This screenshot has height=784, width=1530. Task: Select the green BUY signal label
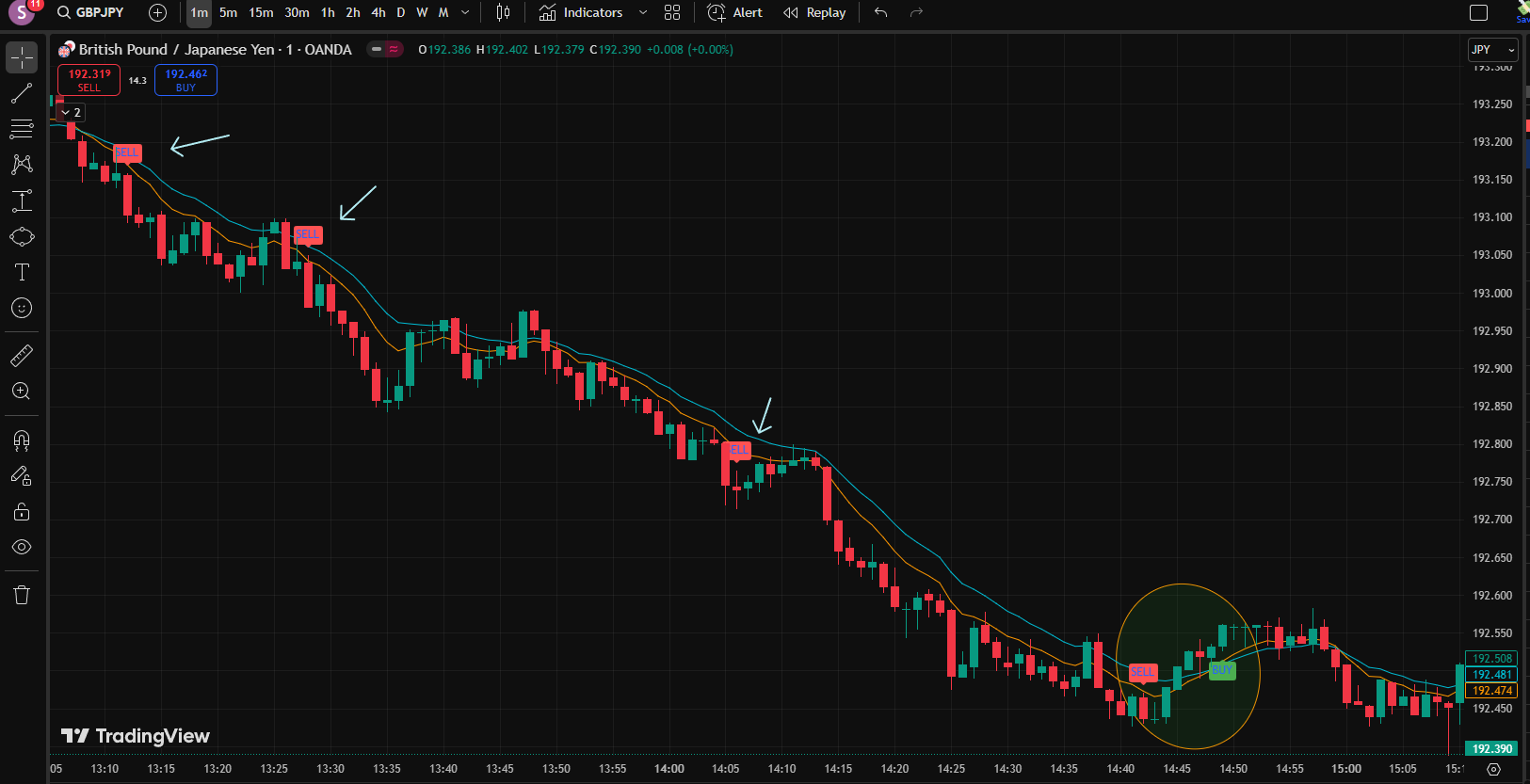coord(1221,670)
